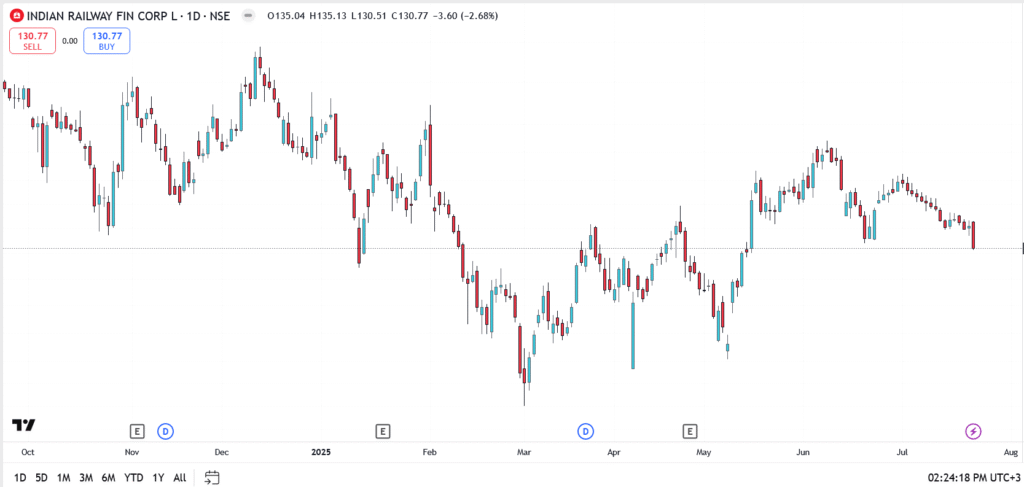Select the 5D date range
Viewport: 1024px width, 487px height.
41,477
